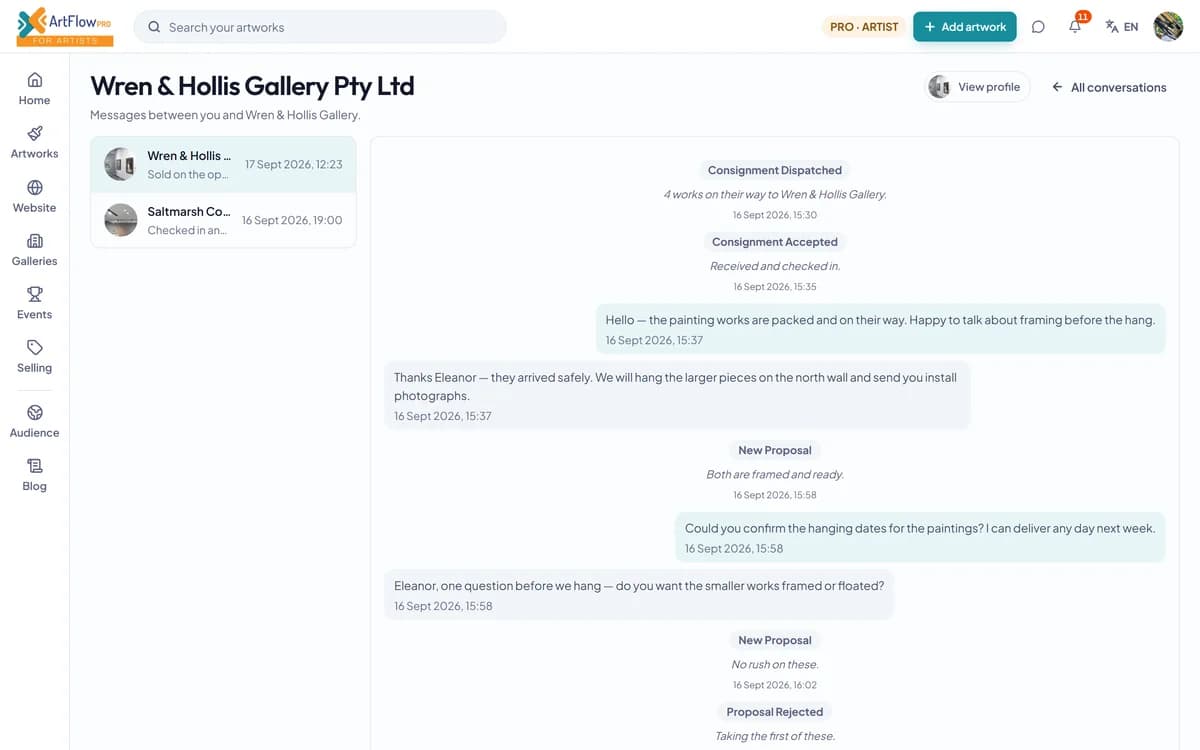
Task: Click '4 works on their way' text
Action: (x=775, y=194)
